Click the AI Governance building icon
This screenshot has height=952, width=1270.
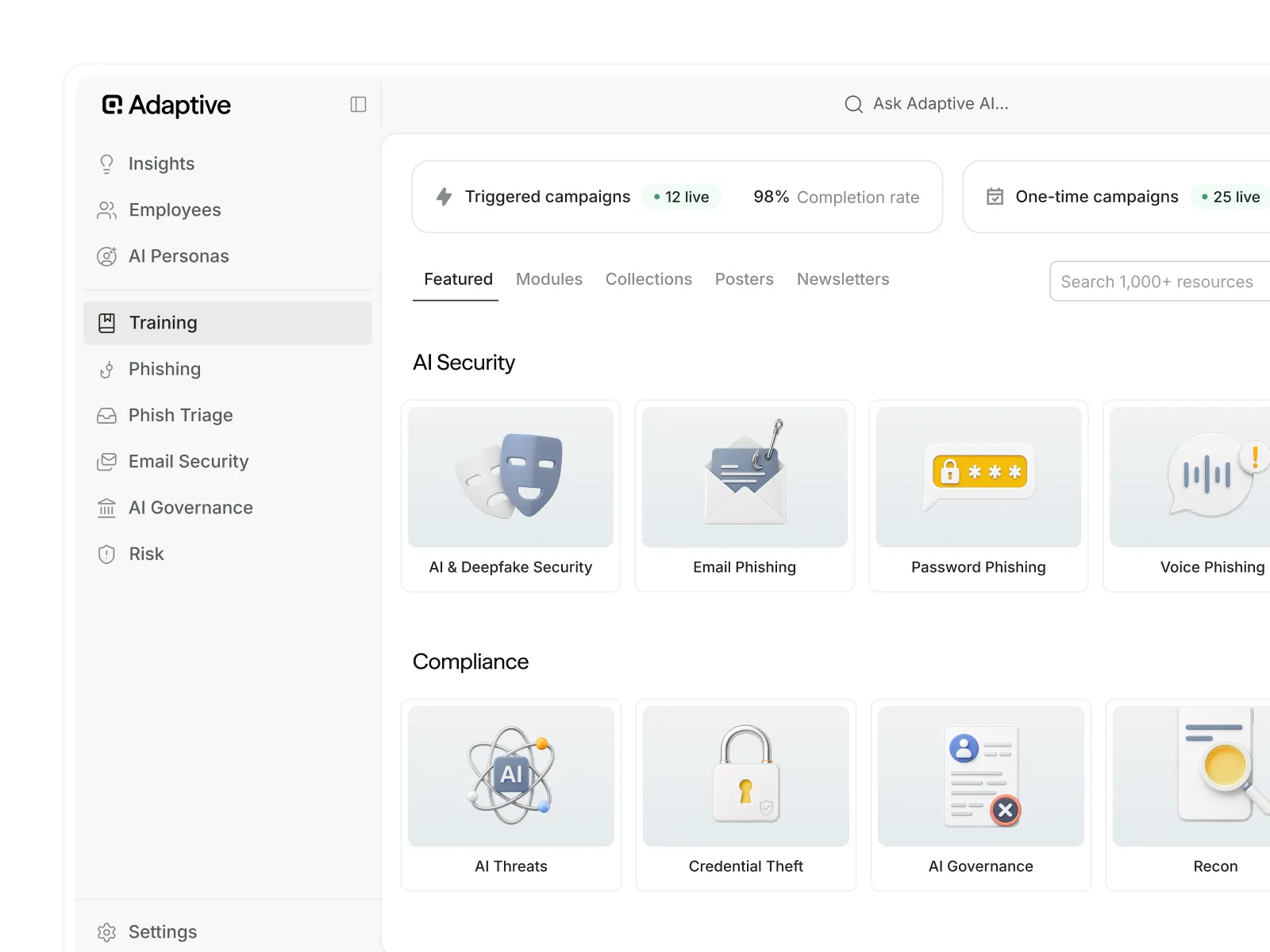pyautogui.click(x=106, y=508)
